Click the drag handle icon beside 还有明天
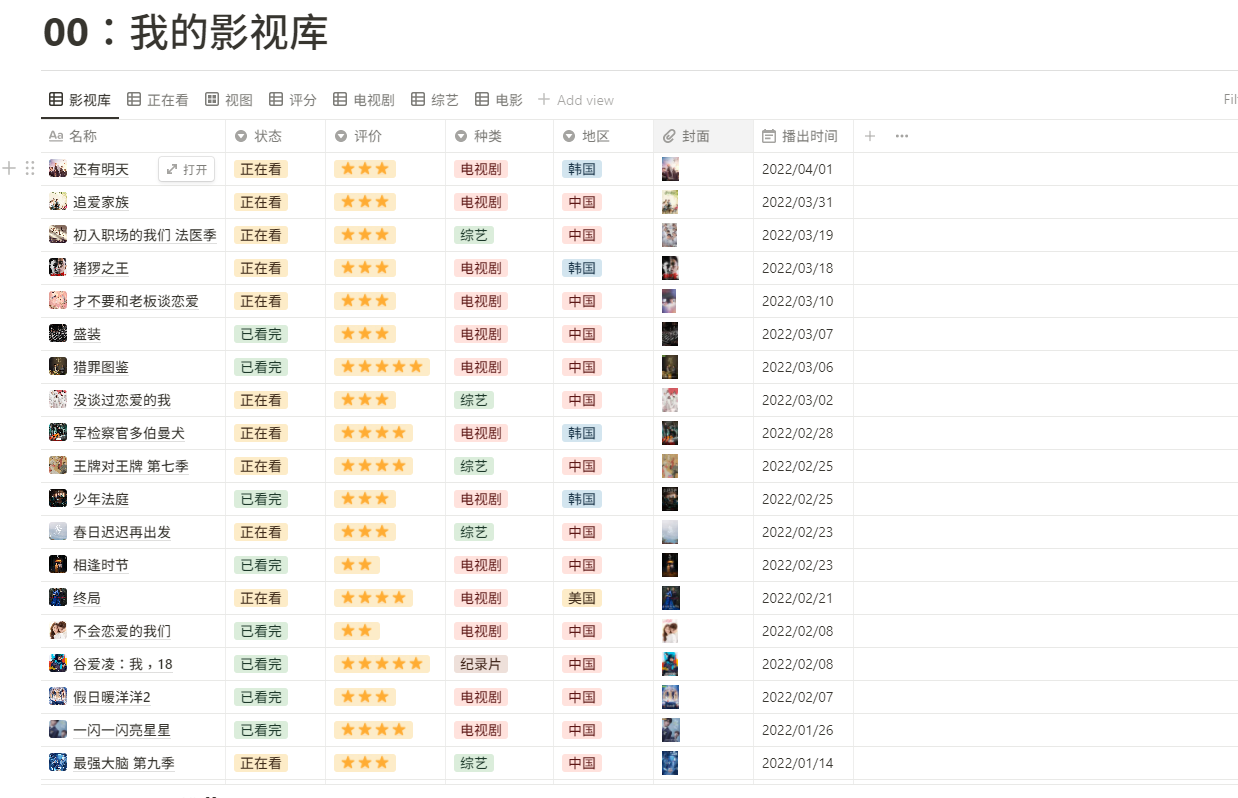The image size is (1238, 798). pyautogui.click(x=30, y=169)
